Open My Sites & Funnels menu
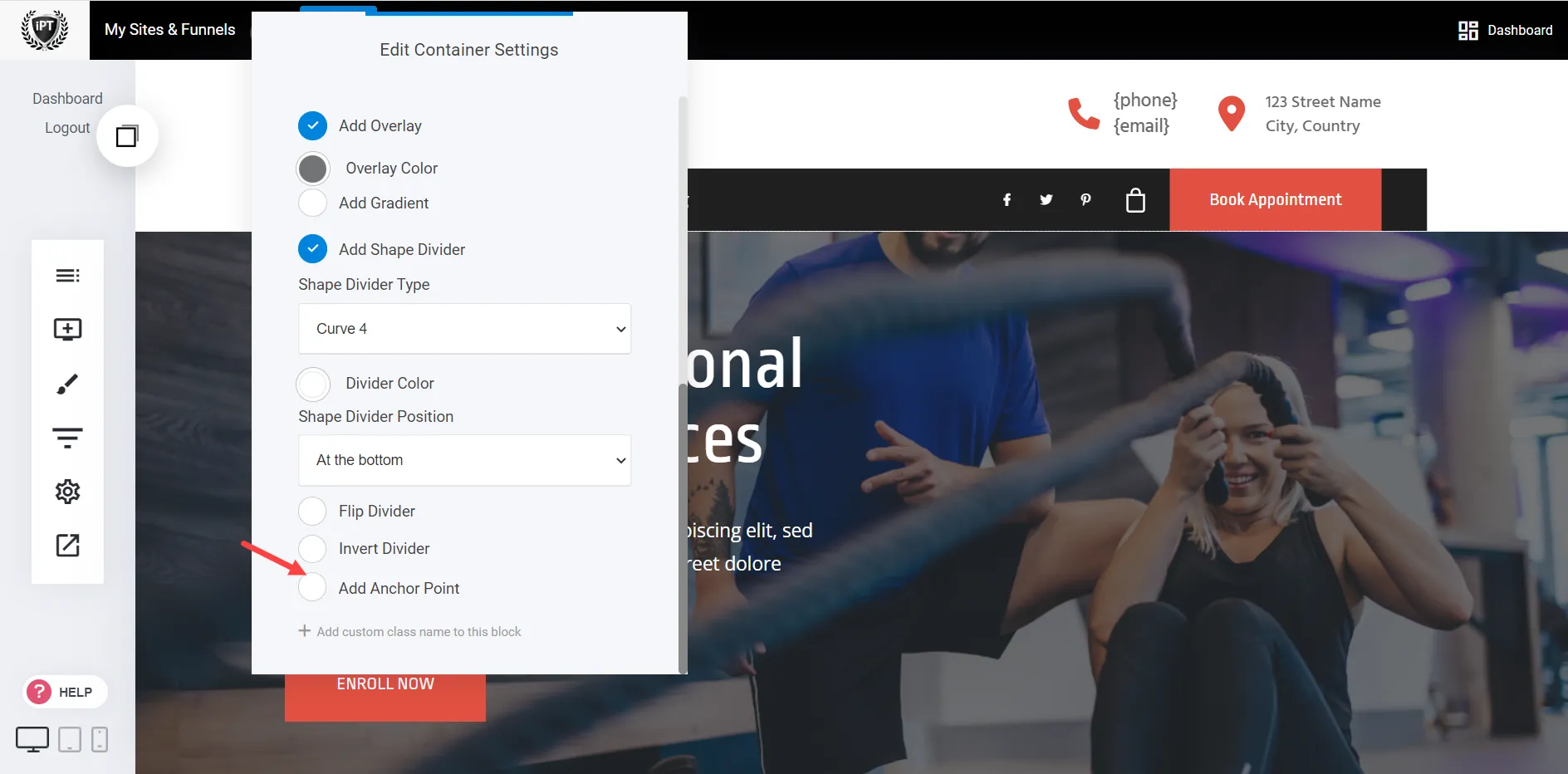The width and height of the screenshot is (1568, 774). tap(169, 29)
